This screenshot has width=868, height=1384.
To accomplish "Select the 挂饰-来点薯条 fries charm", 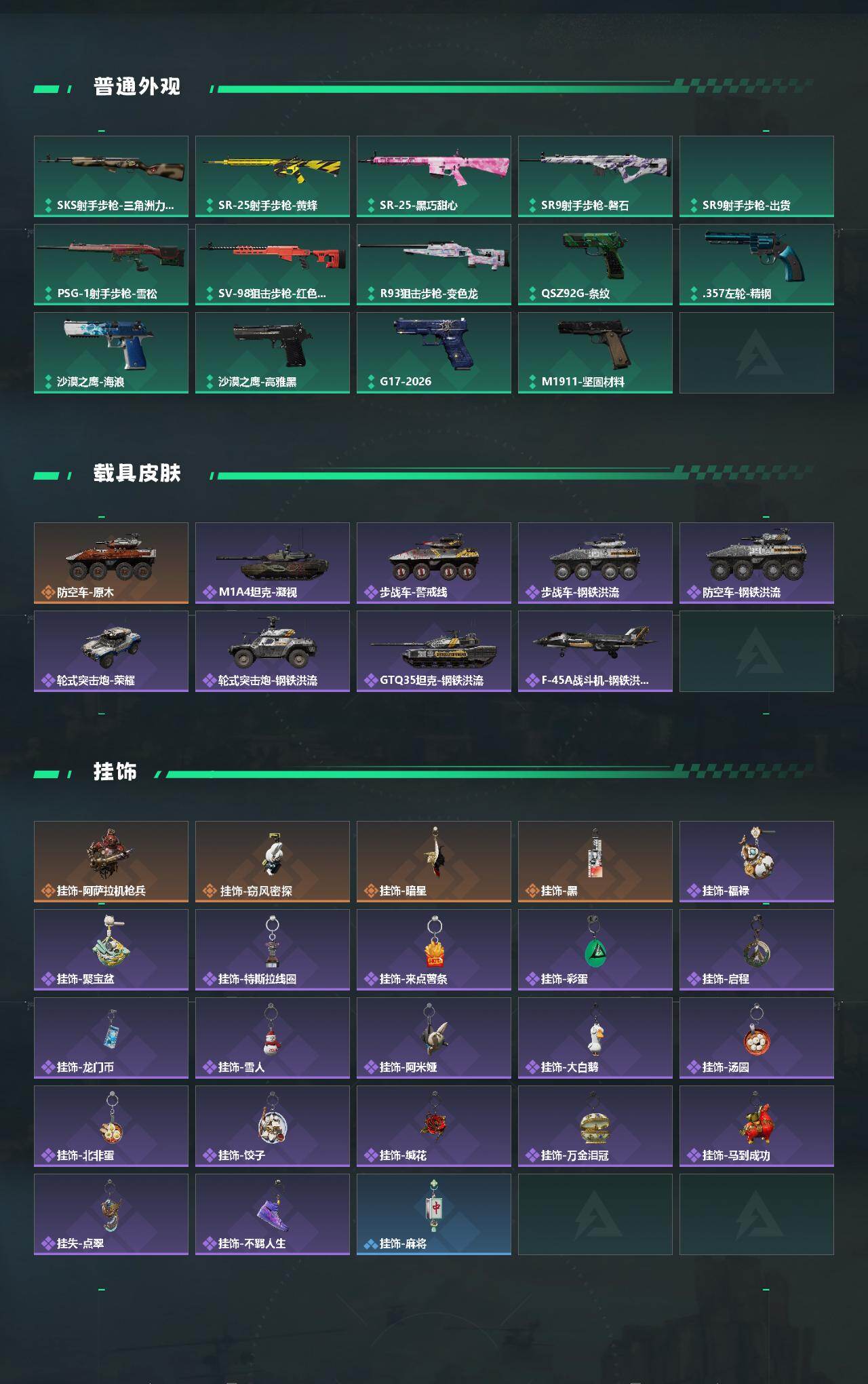I will click(x=434, y=950).
